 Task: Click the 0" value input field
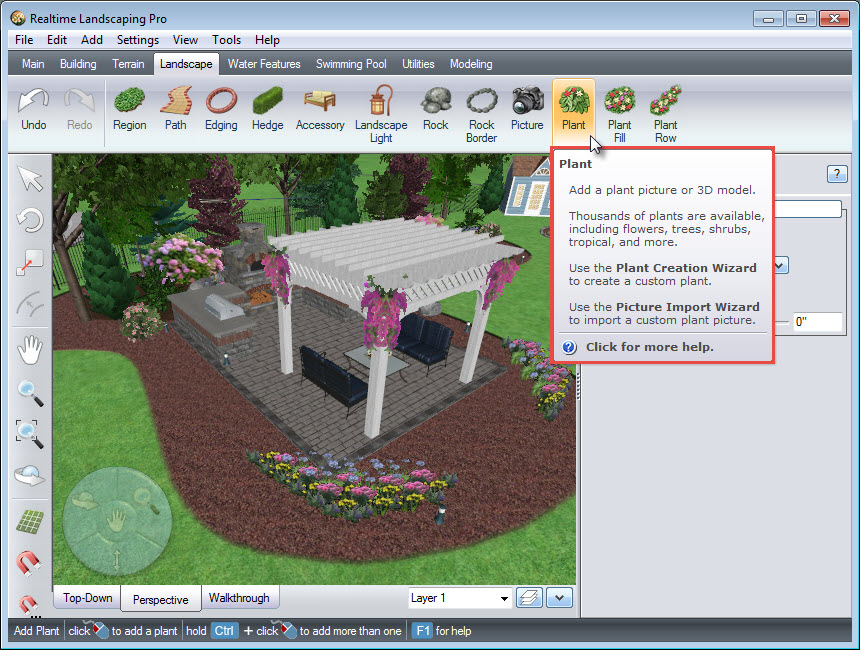point(818,321)
